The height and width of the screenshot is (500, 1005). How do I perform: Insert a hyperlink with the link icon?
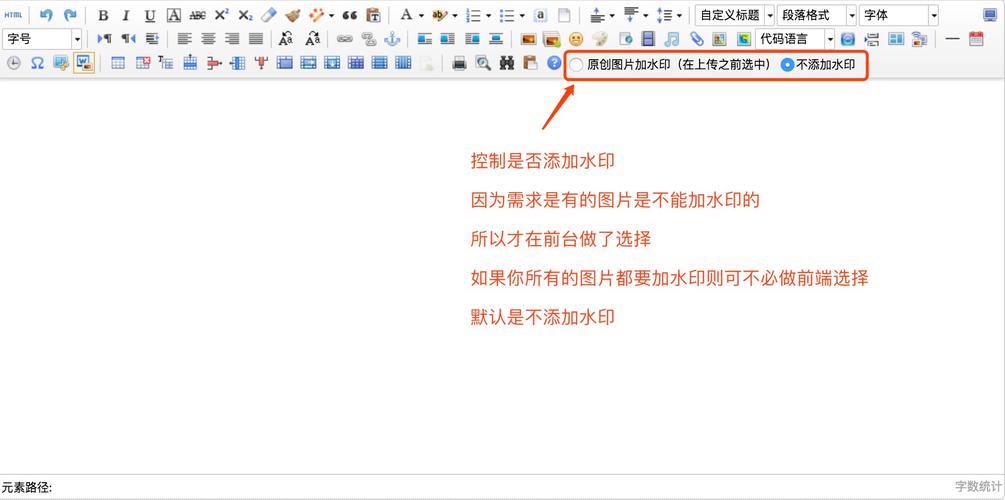coord(345,39)
